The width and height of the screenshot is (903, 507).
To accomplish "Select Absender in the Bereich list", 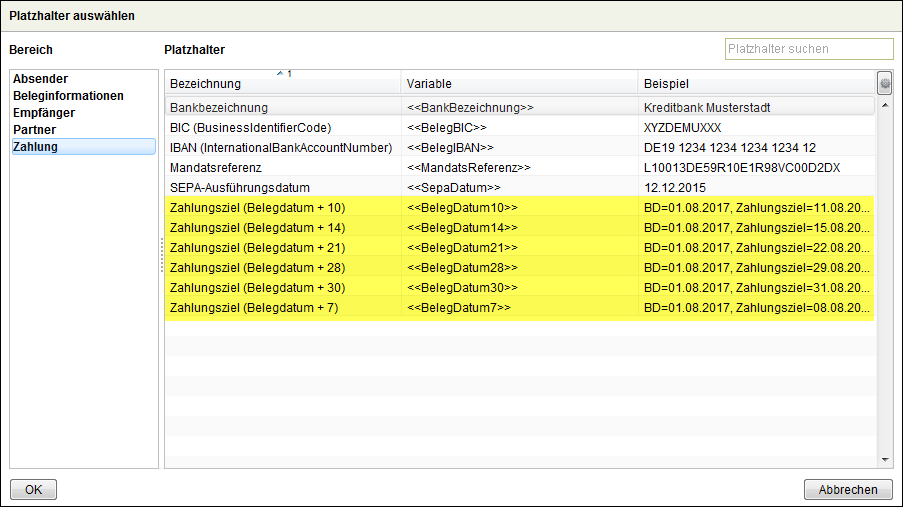I will click(41, 79).
